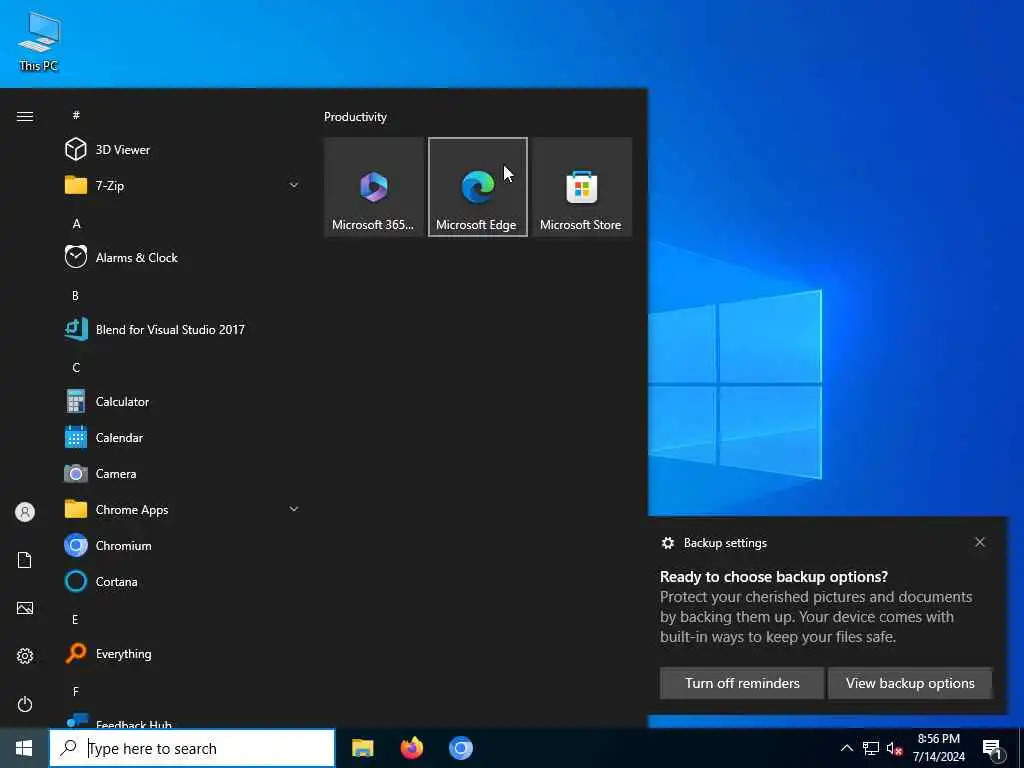Click the Productivity group header

355,117
